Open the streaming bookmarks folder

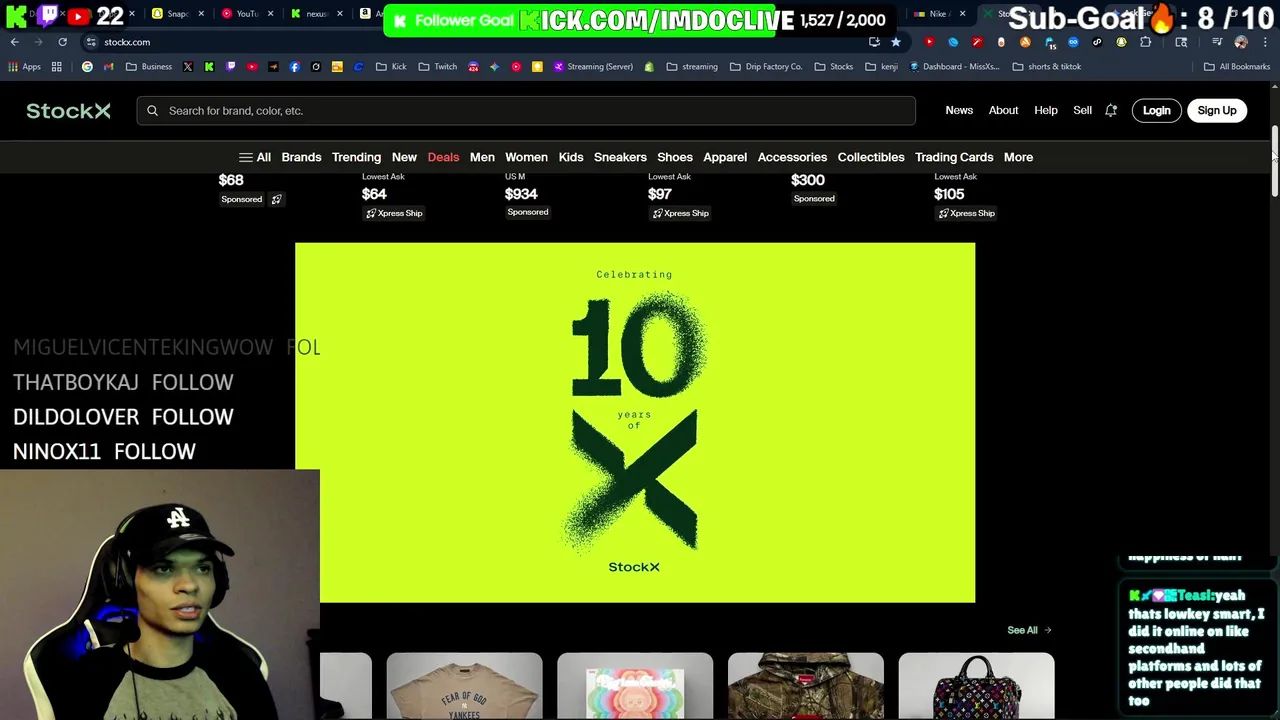click(x=692, y=67)
